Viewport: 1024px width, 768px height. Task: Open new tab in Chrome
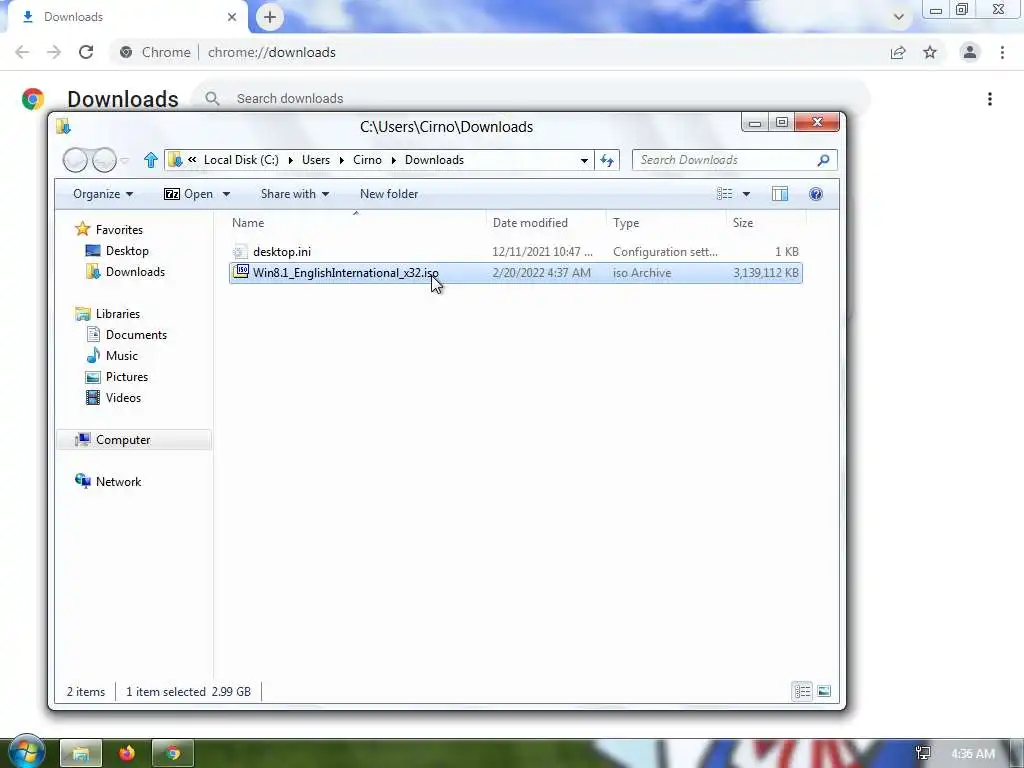point(270,17)
